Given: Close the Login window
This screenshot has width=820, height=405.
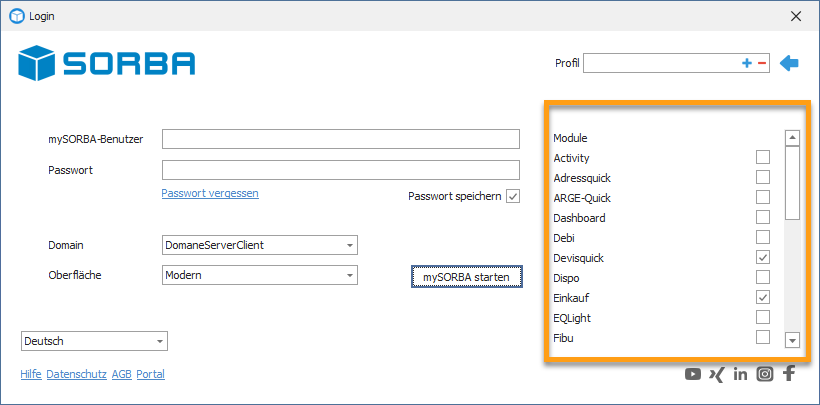Looking at the screenshot, I should (x=796, y=17).
